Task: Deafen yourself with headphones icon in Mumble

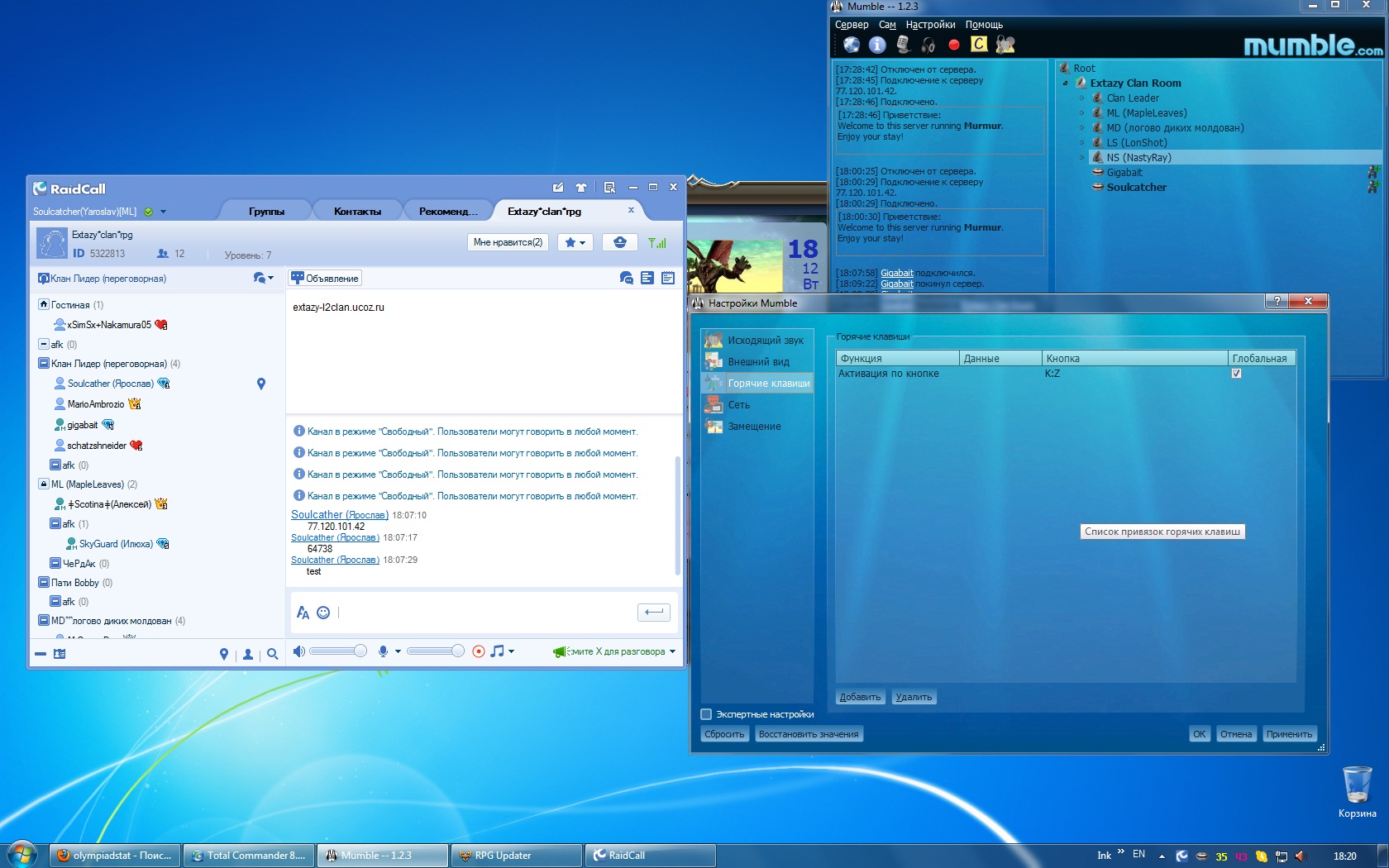Action: [x=928, y=45]
